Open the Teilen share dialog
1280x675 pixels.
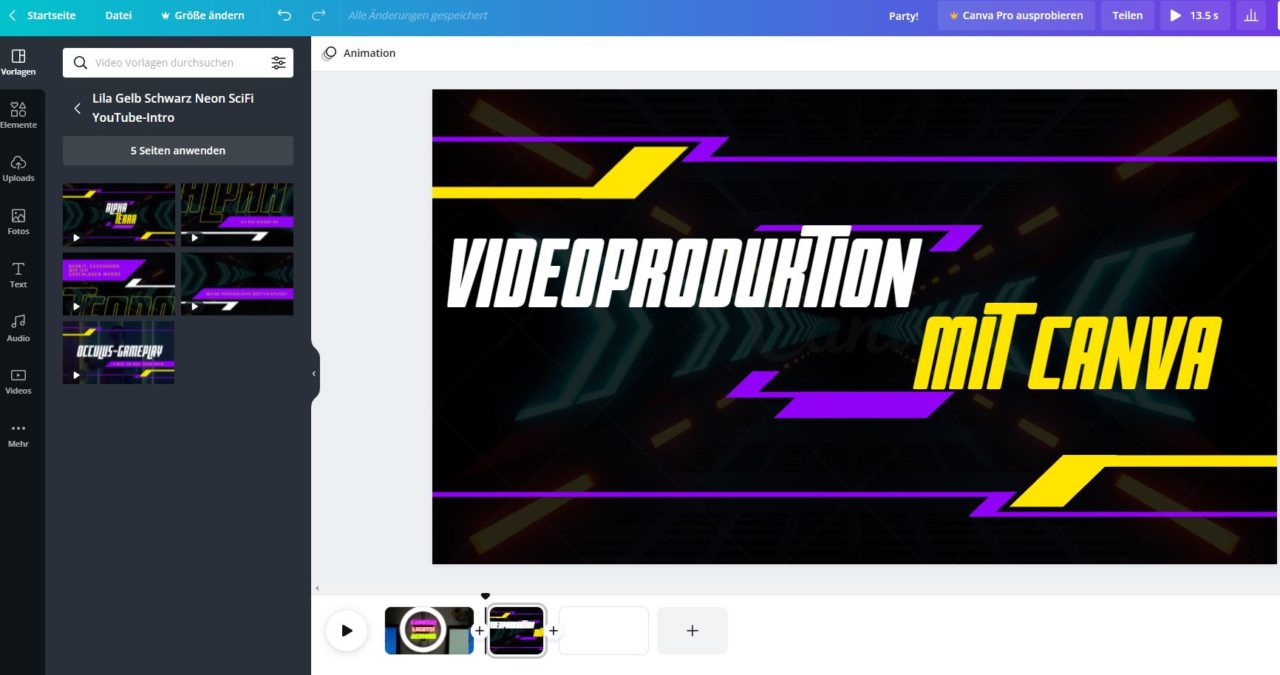1127,16
